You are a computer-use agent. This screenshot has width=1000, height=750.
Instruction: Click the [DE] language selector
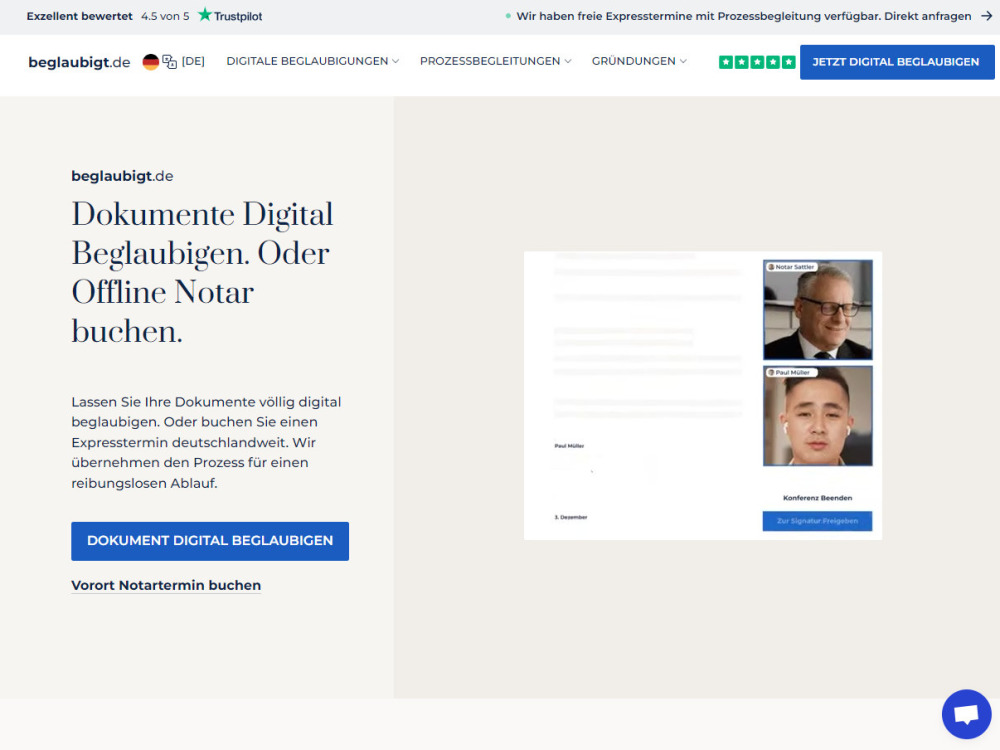193,61
